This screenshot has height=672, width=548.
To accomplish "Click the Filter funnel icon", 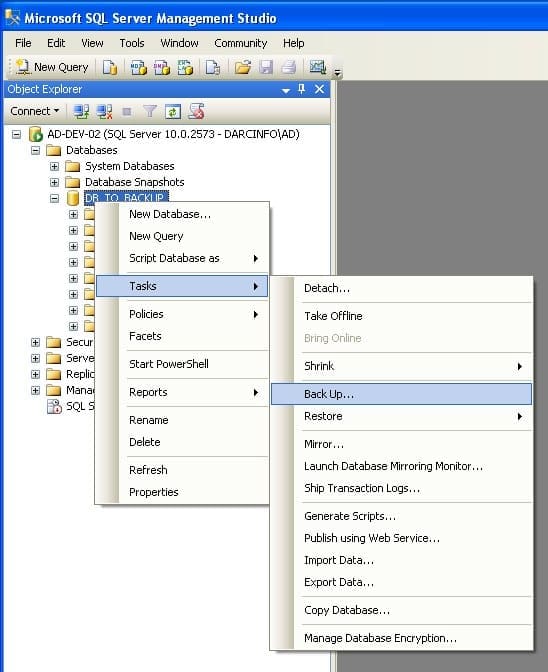I will click(x=150, y=112).
